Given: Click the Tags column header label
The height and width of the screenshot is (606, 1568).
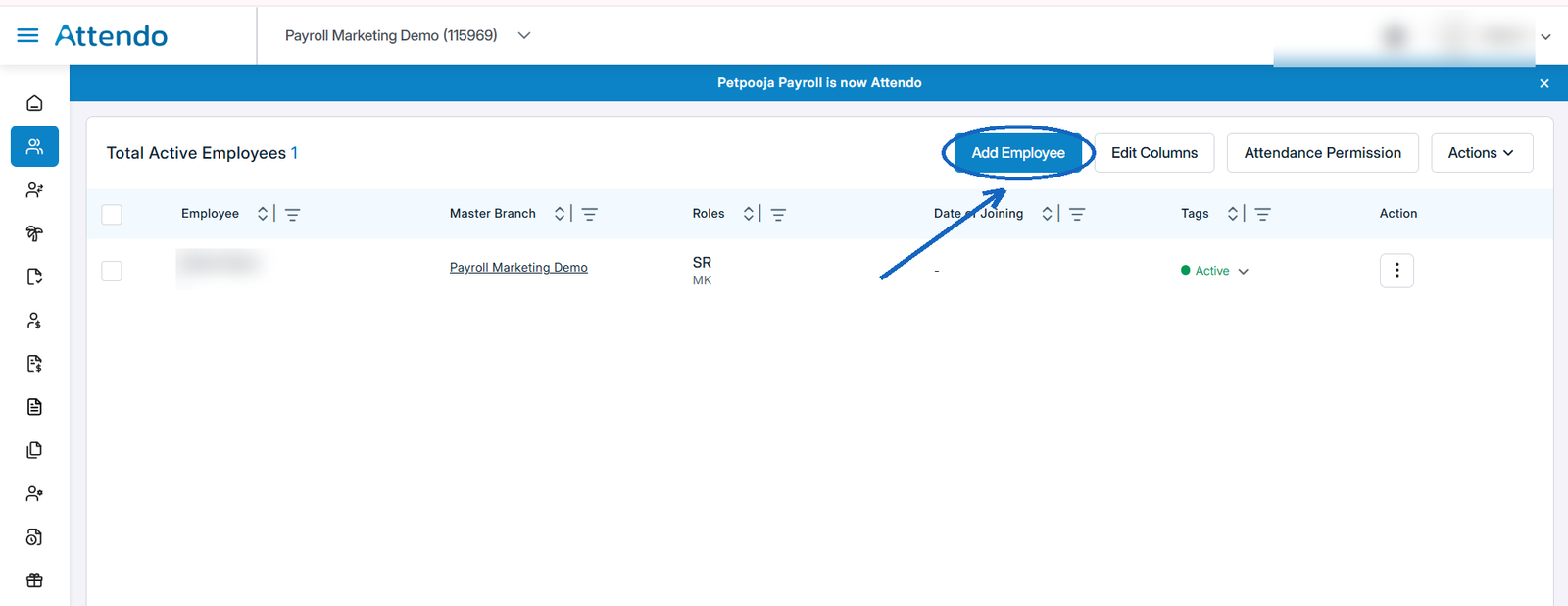Looking at the screenshot, I should (1195, 213).
